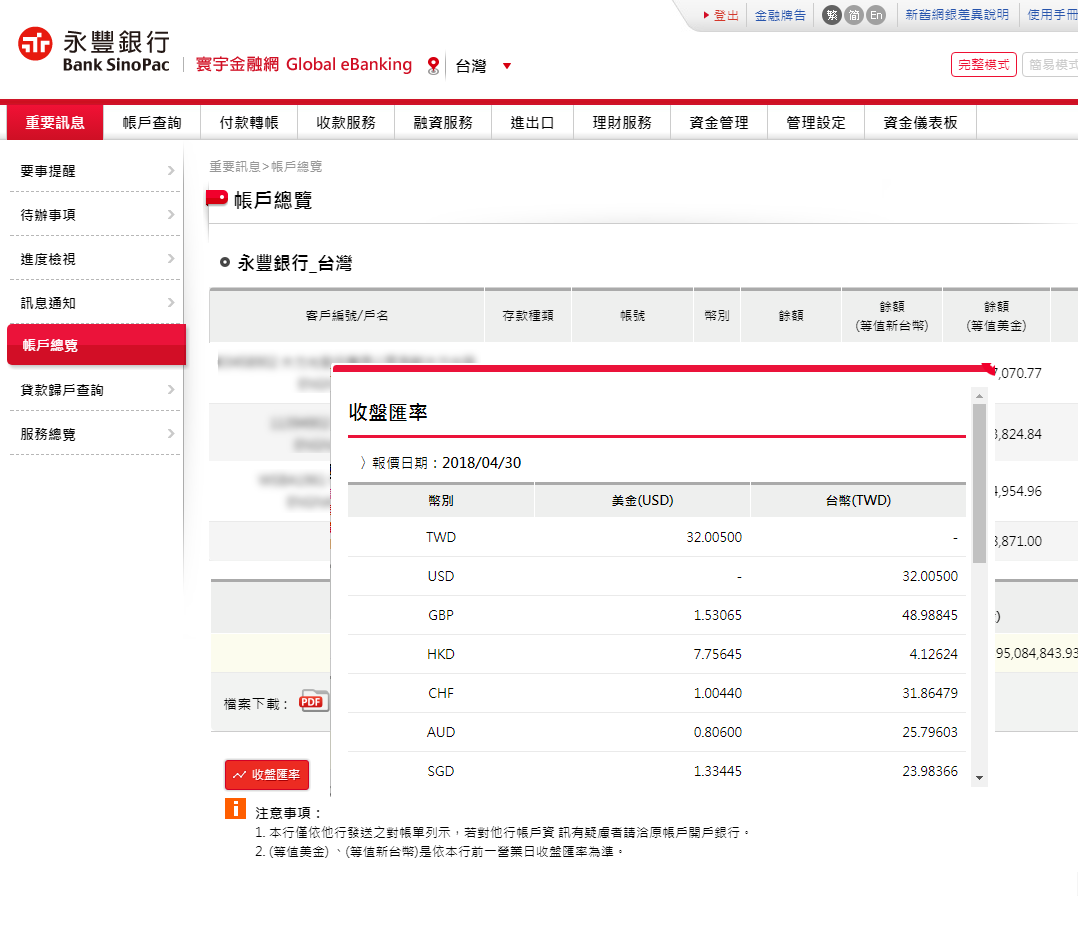
Task: Open the 理財服務 main tab
Action: 622,122
